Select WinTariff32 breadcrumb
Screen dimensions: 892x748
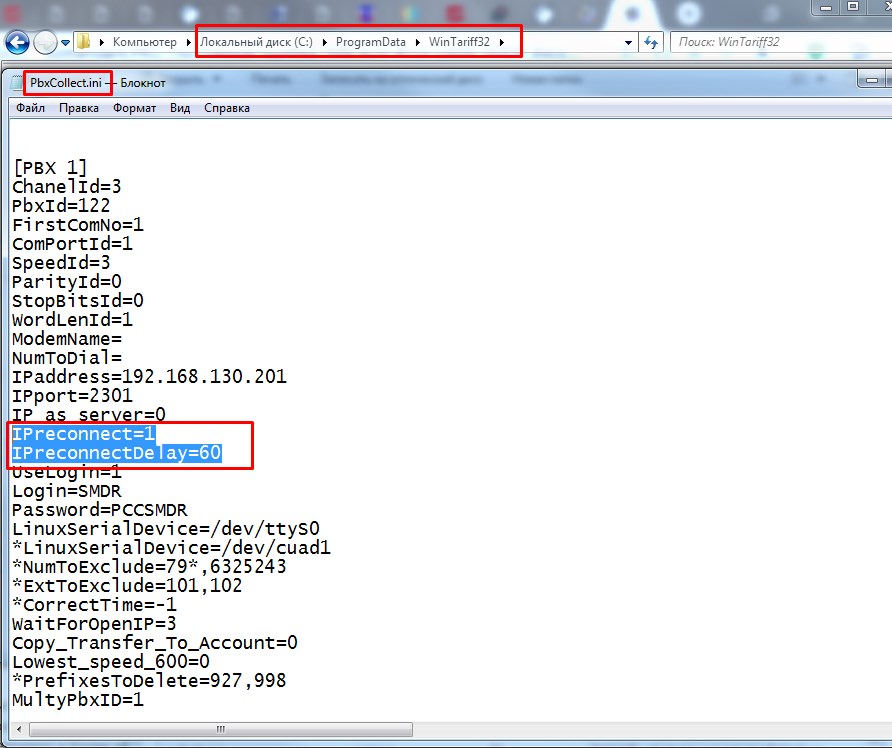(x=459, y=42)
